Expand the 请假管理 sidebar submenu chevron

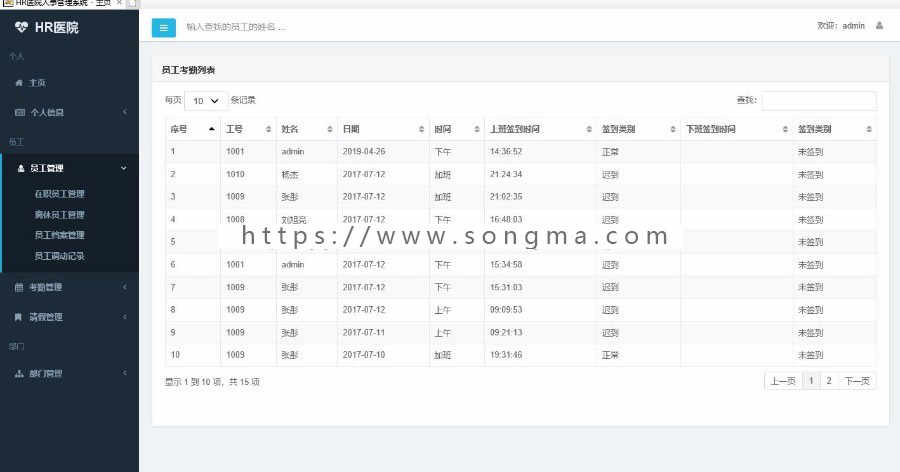(125, 317)
